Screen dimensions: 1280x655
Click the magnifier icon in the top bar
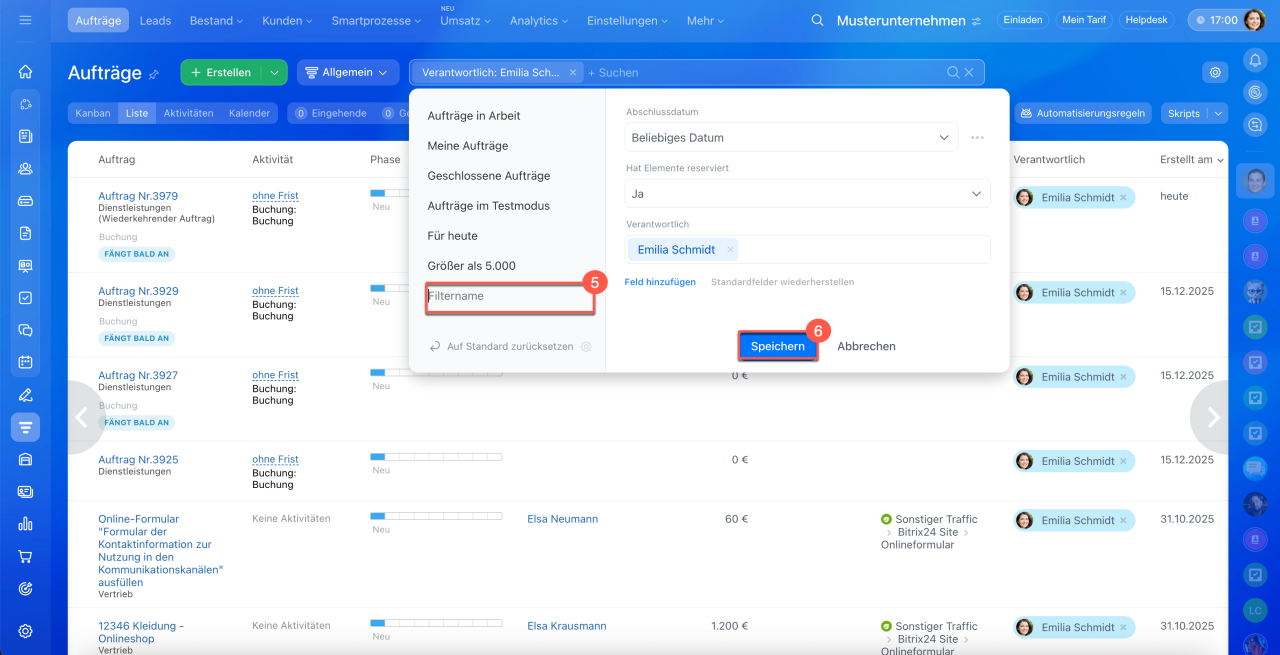(817, 21)
